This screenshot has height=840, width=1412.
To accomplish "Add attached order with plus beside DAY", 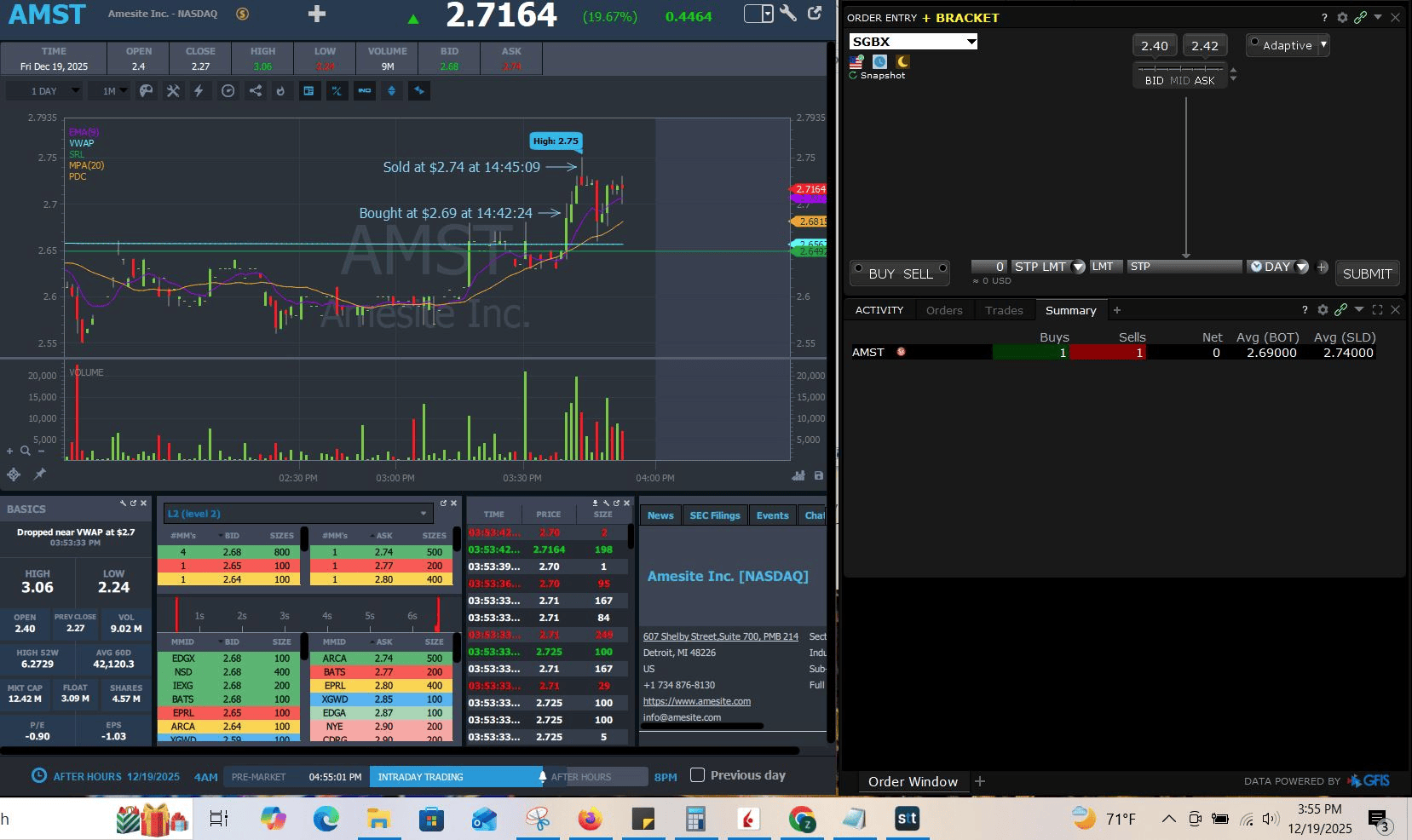I will (1322, 267).
